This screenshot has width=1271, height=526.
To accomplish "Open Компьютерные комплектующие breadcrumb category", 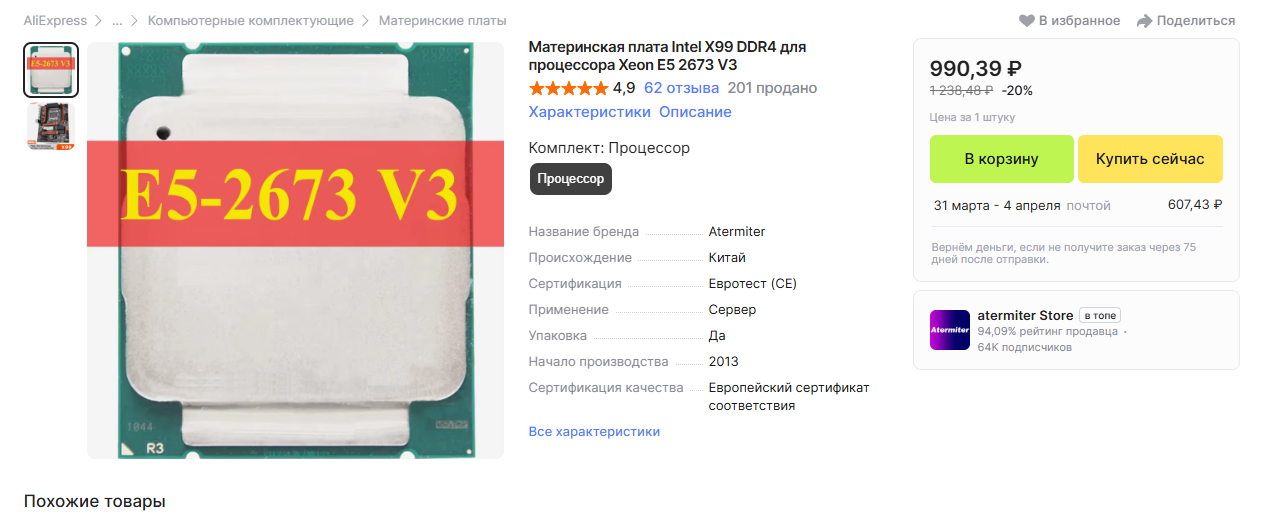I will tap(251, 21).
